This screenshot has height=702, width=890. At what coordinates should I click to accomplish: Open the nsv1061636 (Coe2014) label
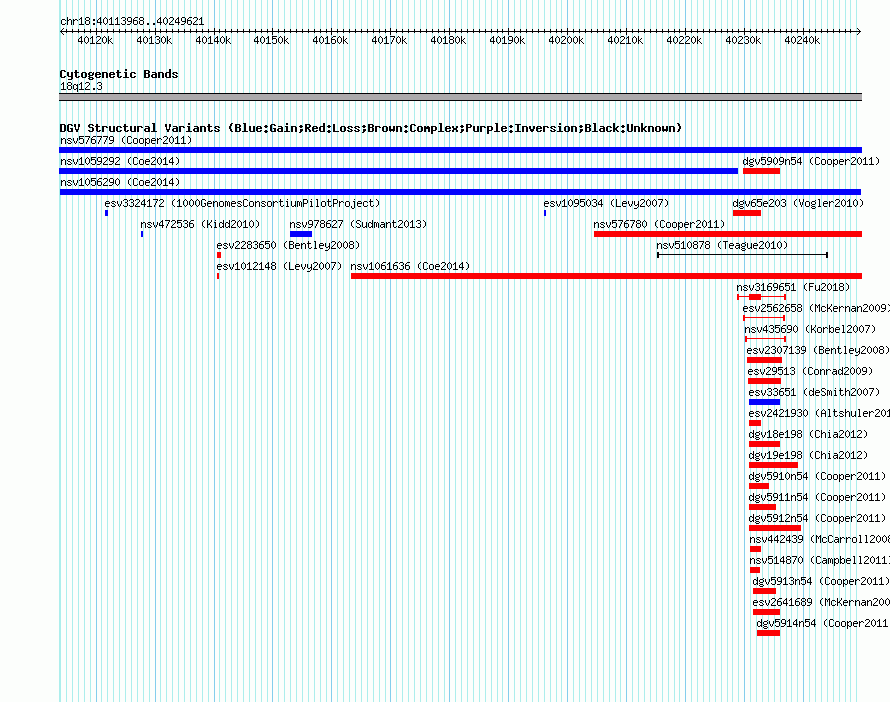(x=410, y=266)
